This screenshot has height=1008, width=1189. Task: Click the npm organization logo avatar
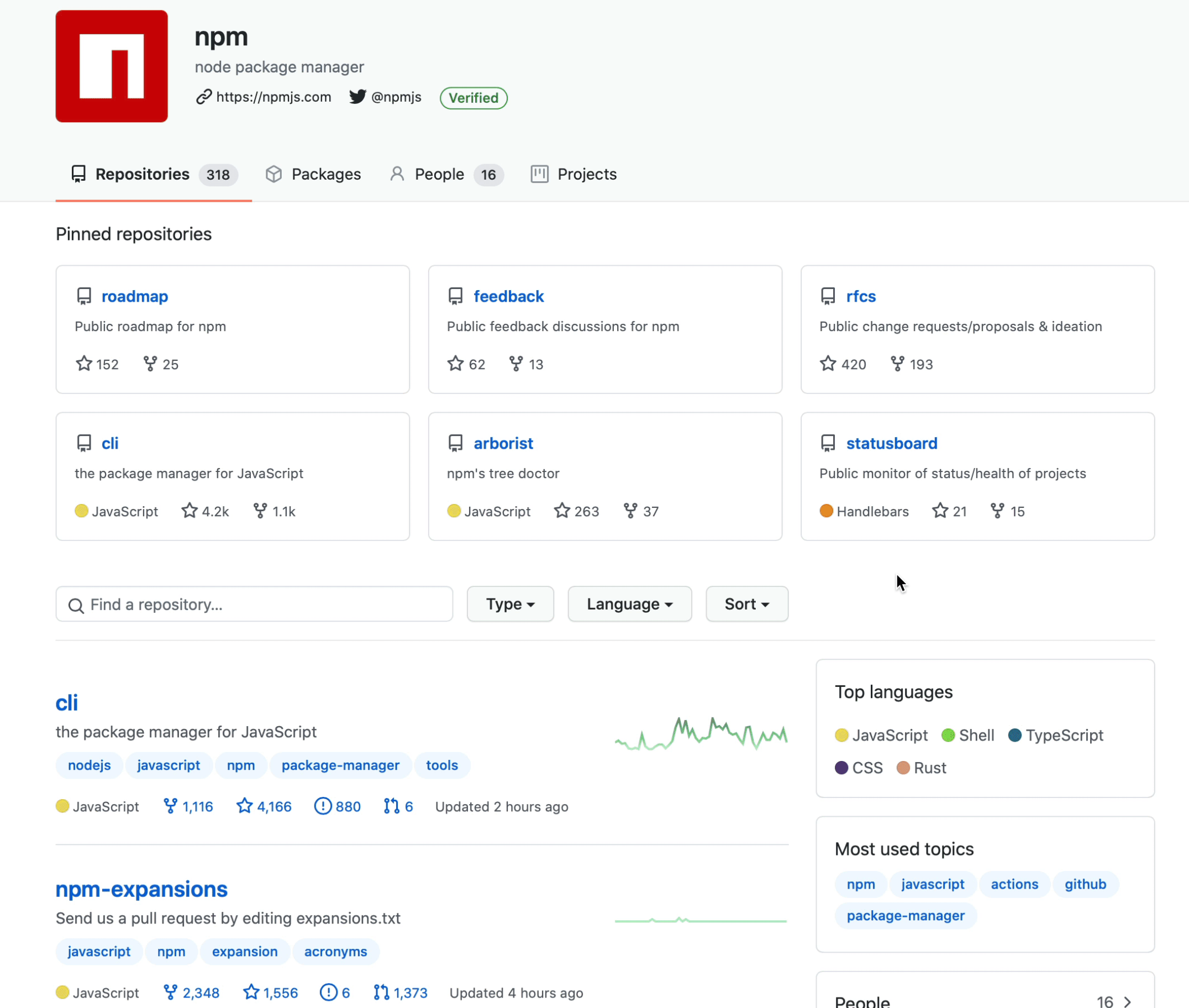tap(112, 66)
